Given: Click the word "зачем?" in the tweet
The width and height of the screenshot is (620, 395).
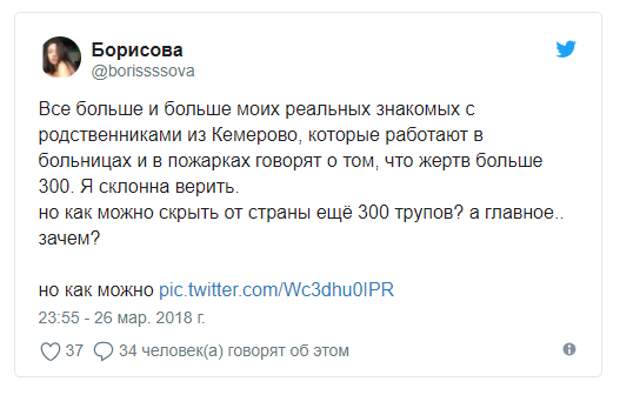Looking at the screenshot, I should coord(69,238).
